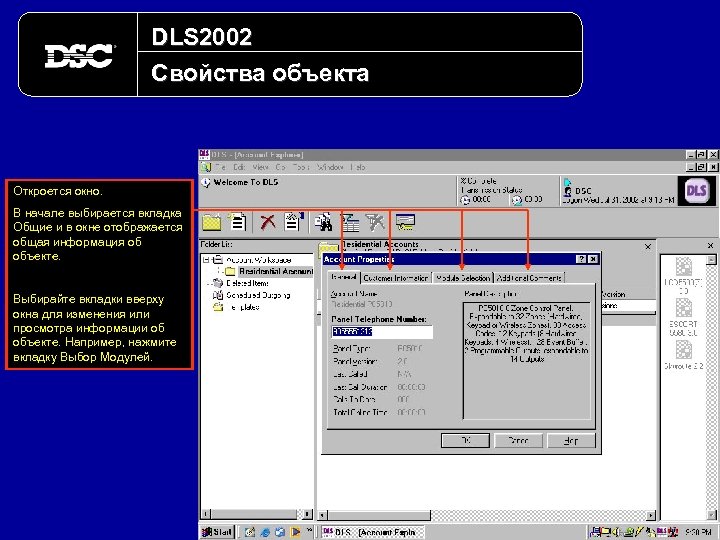Click the first file icon in right pane

pos(683,266)
